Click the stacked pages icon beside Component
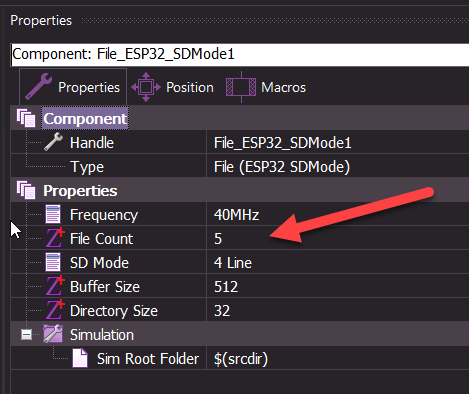 click(x=26, y=118)
